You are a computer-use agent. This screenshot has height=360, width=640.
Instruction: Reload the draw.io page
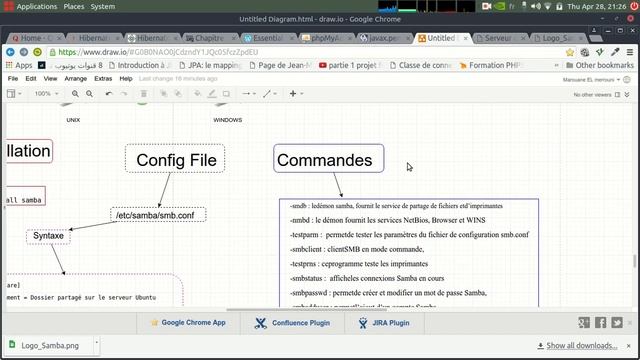[37, 52]
